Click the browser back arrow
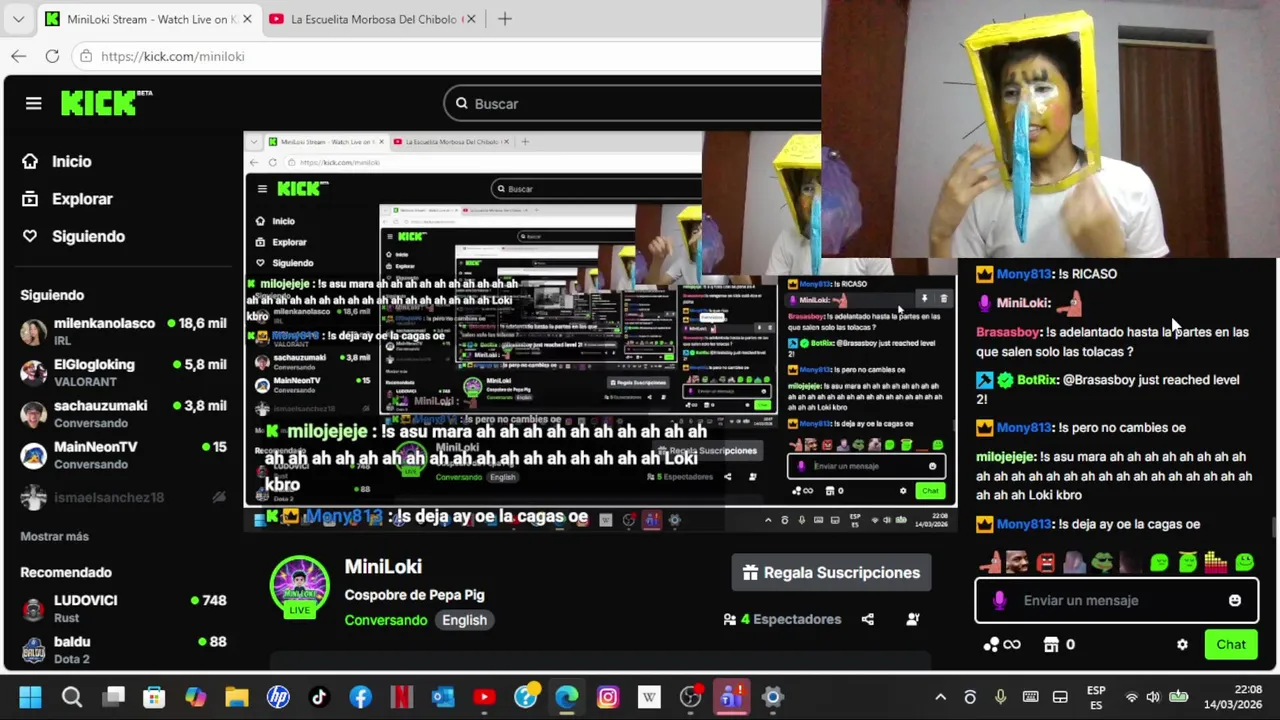This screenshot has width=1280, height=720. pyautogui.click(x=18, y=56)
